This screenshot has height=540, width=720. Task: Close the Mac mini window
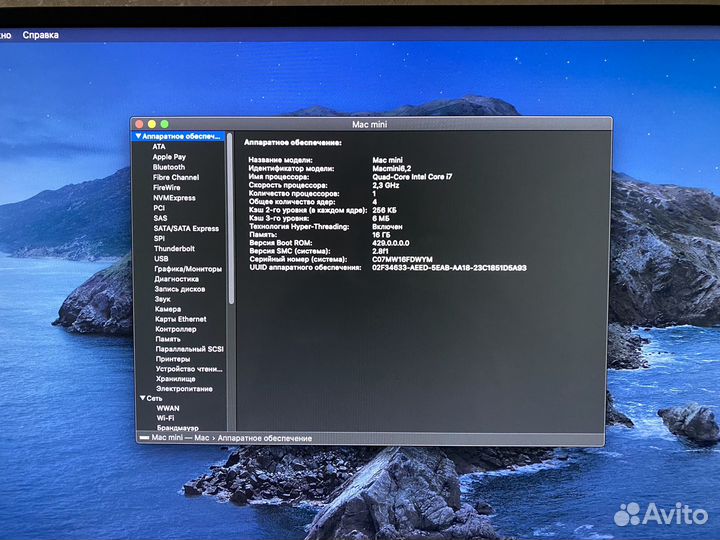[x=139, y=124]
